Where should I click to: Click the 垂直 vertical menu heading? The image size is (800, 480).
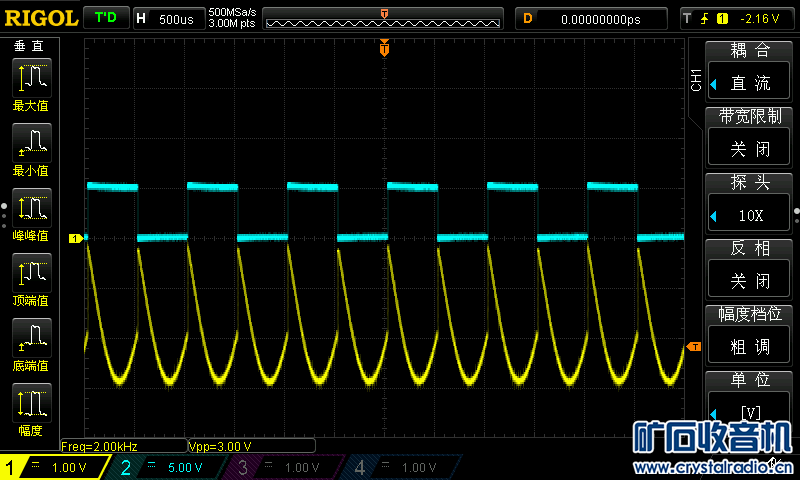[x=29, y=46]
